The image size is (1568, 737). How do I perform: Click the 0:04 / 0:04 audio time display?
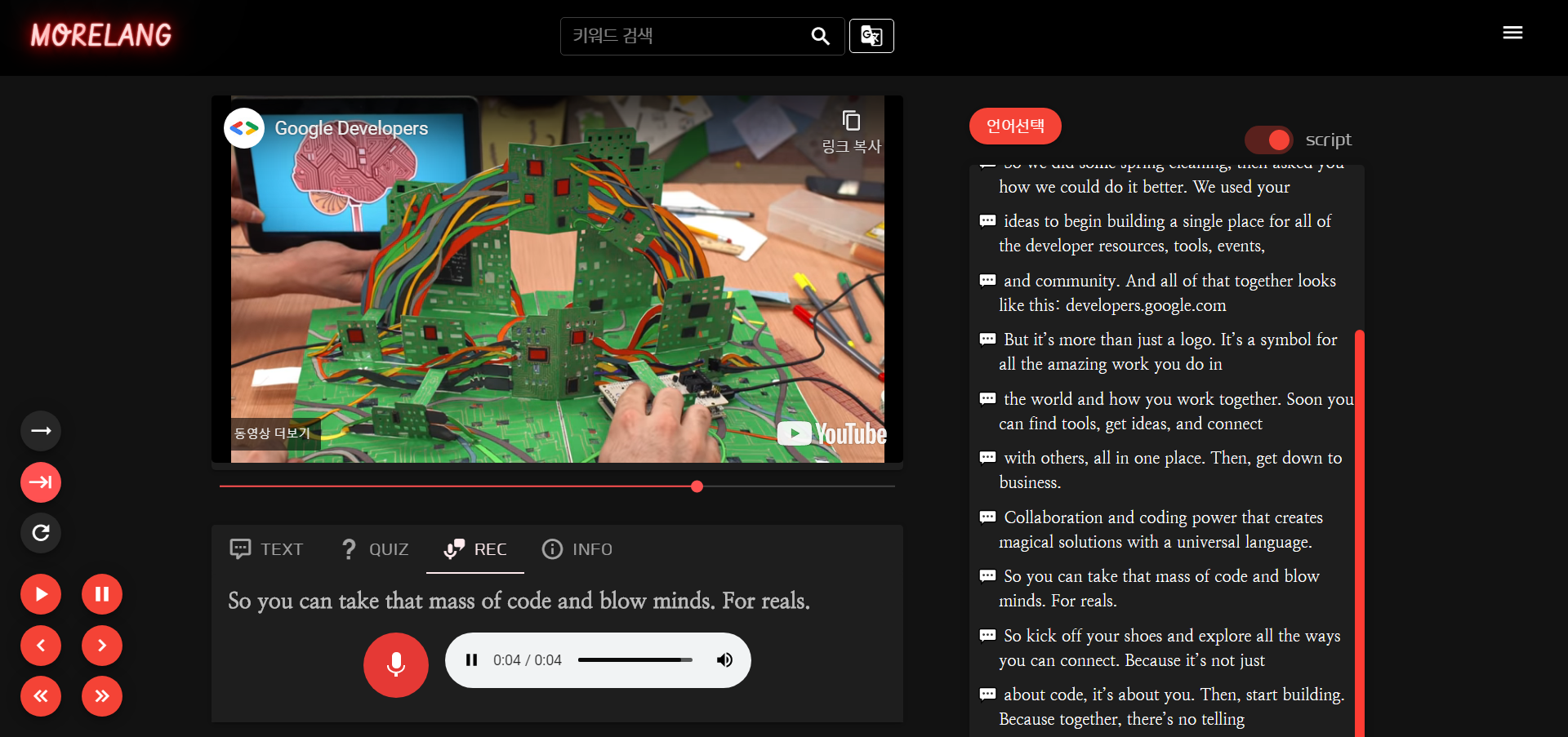pos(528,660)
